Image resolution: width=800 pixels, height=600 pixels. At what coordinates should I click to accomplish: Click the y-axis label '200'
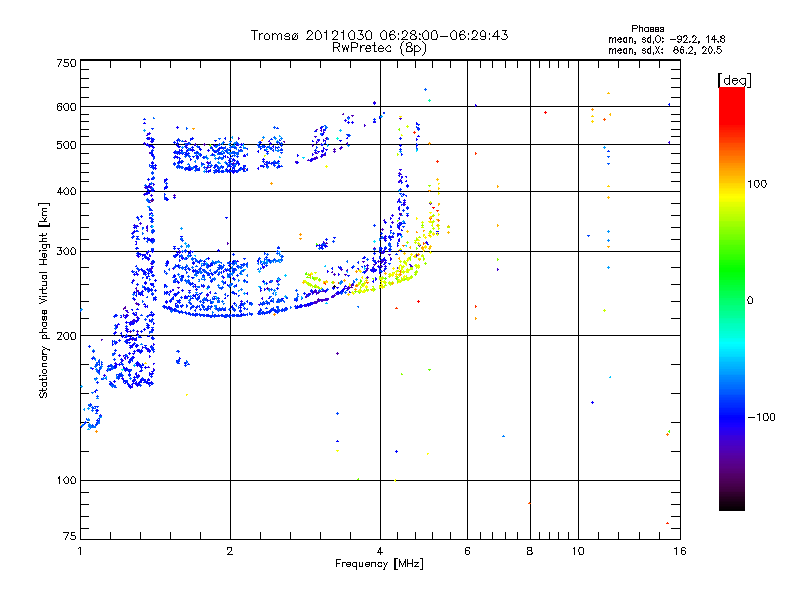(x=66, y=336)
